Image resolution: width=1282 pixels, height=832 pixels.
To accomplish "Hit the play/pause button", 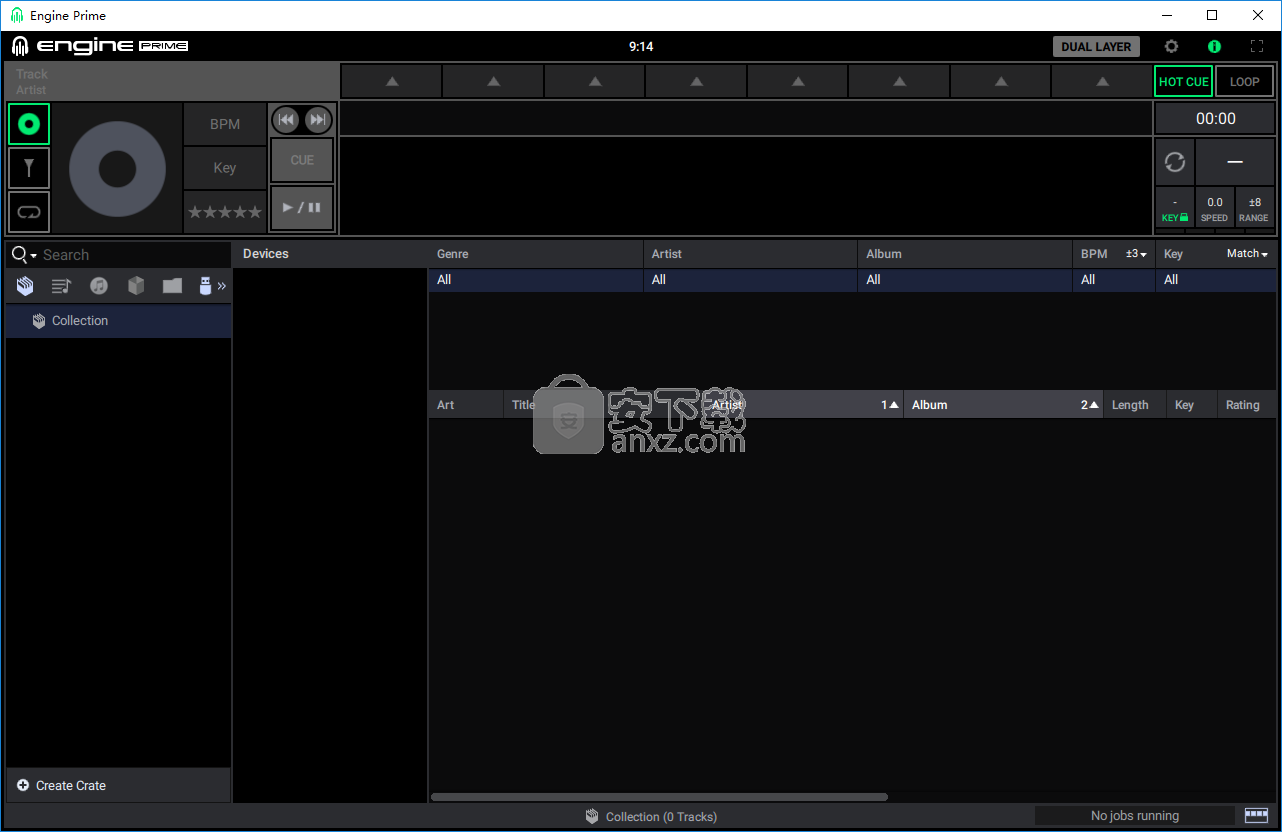I will click(302, 208).
